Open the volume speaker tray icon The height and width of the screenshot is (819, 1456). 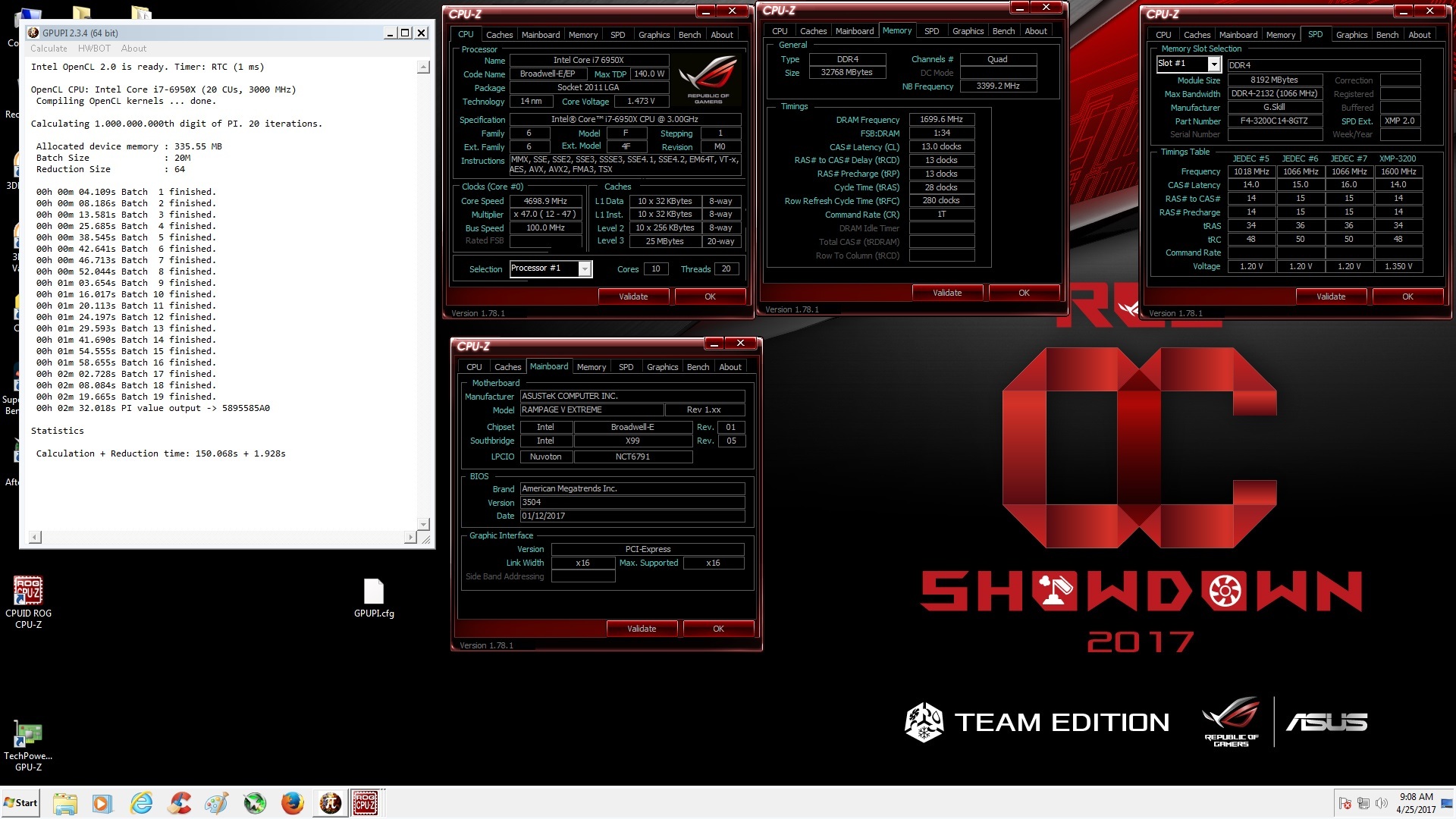tap(1381, 803)
